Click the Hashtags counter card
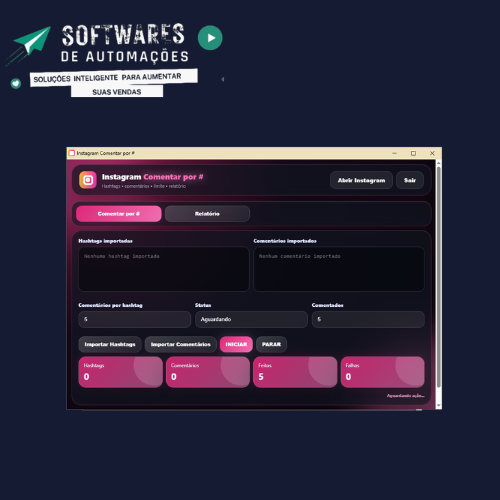Screen dimensions: 500x500 (x=120, y=372)
